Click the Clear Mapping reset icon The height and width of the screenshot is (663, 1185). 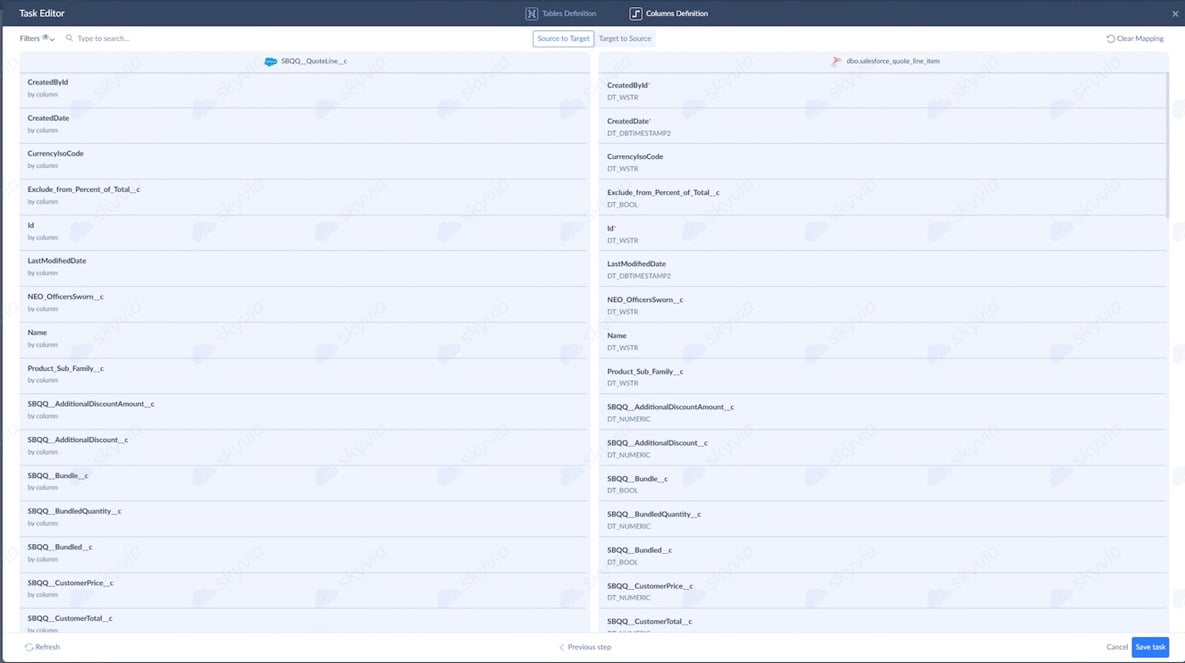pos(1110,39)
